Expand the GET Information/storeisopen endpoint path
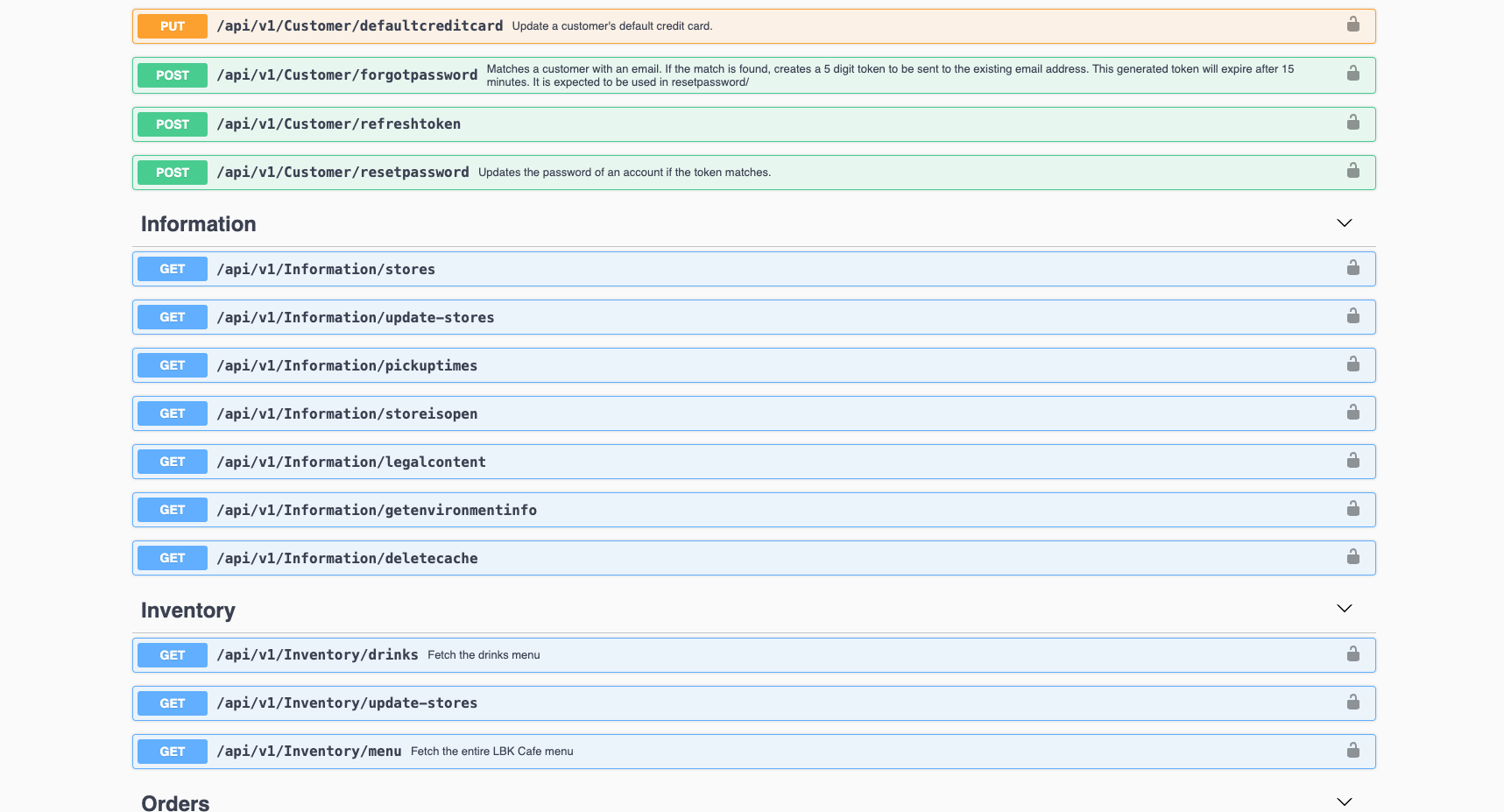1504x812 pixels. click(x=347, y=413)
